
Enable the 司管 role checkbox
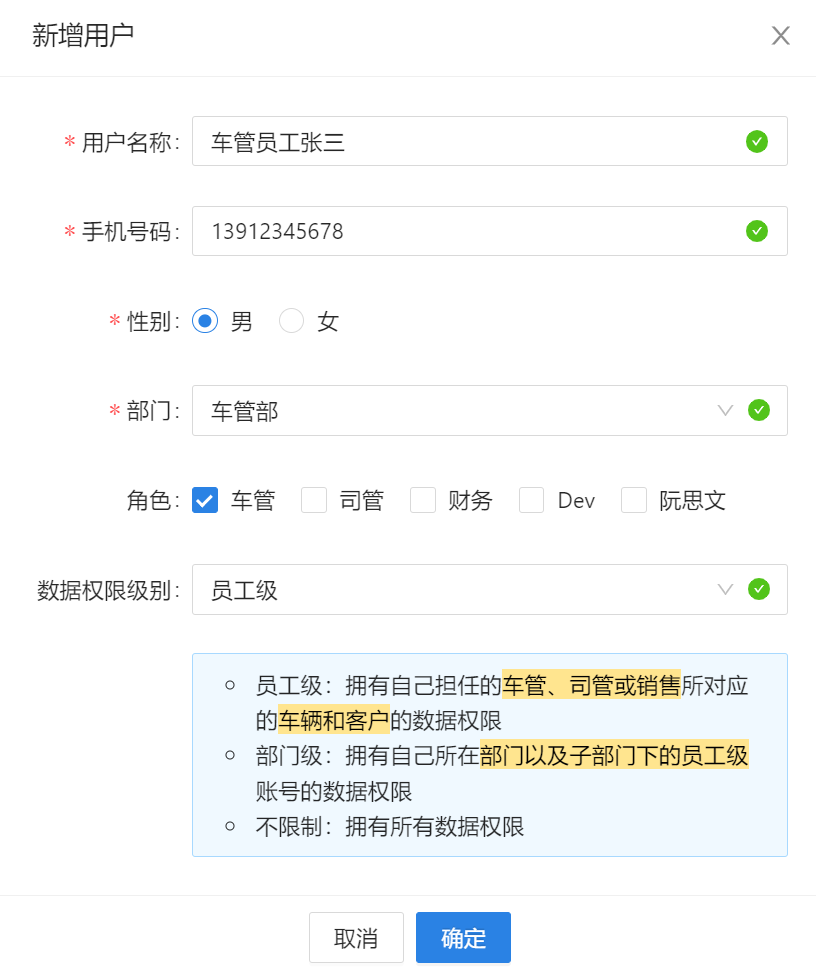tap(314, 500)
